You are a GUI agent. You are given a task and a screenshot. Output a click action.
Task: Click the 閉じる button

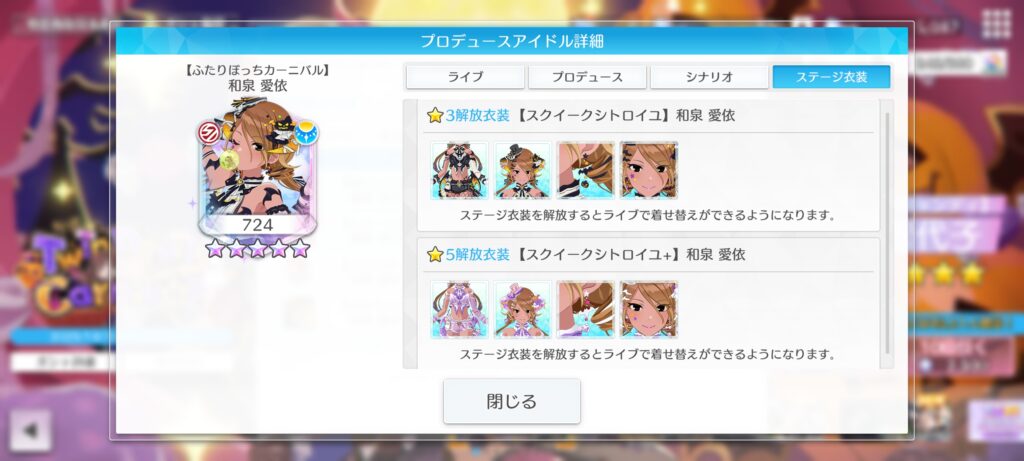512,401
